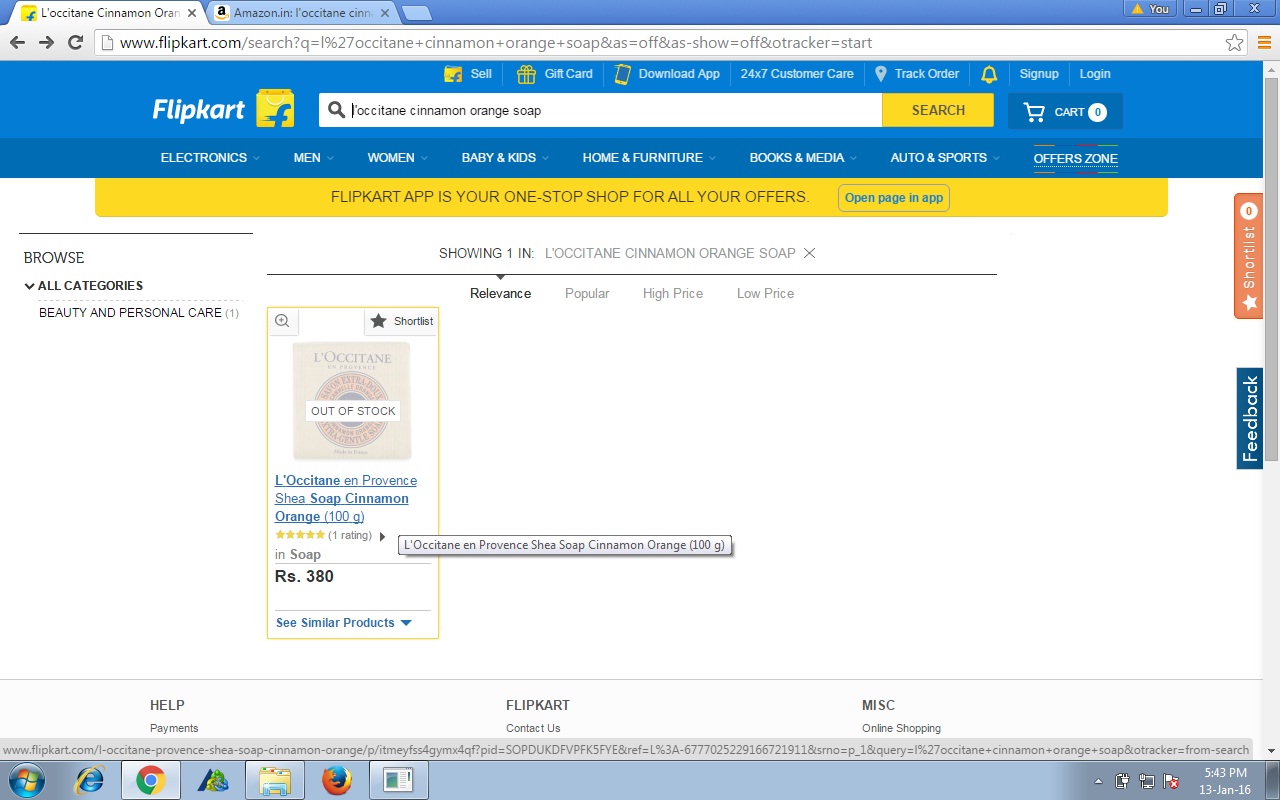Open the OFFERS ZONE menu item
1280x800 pixels.
click(1075, 158)
